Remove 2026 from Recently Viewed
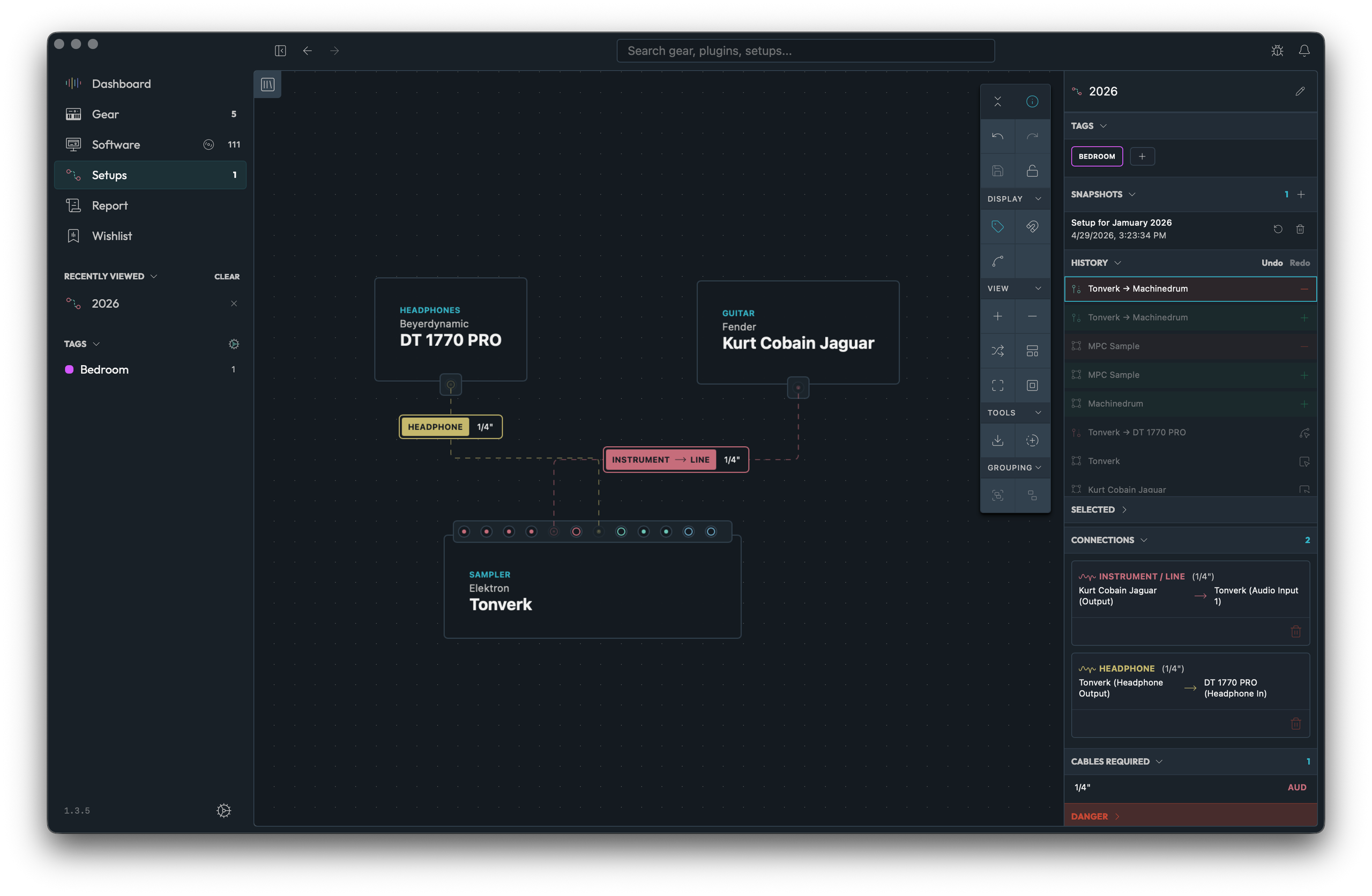The height and width of the screenshot is (896, 1372). (234, 303)
